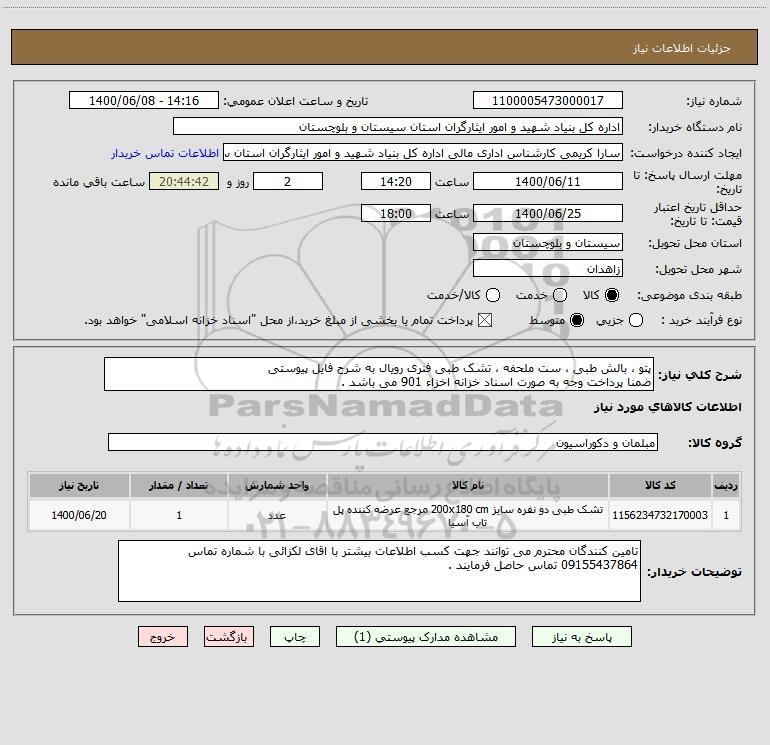Click the خروج exit button

(163, 637)
